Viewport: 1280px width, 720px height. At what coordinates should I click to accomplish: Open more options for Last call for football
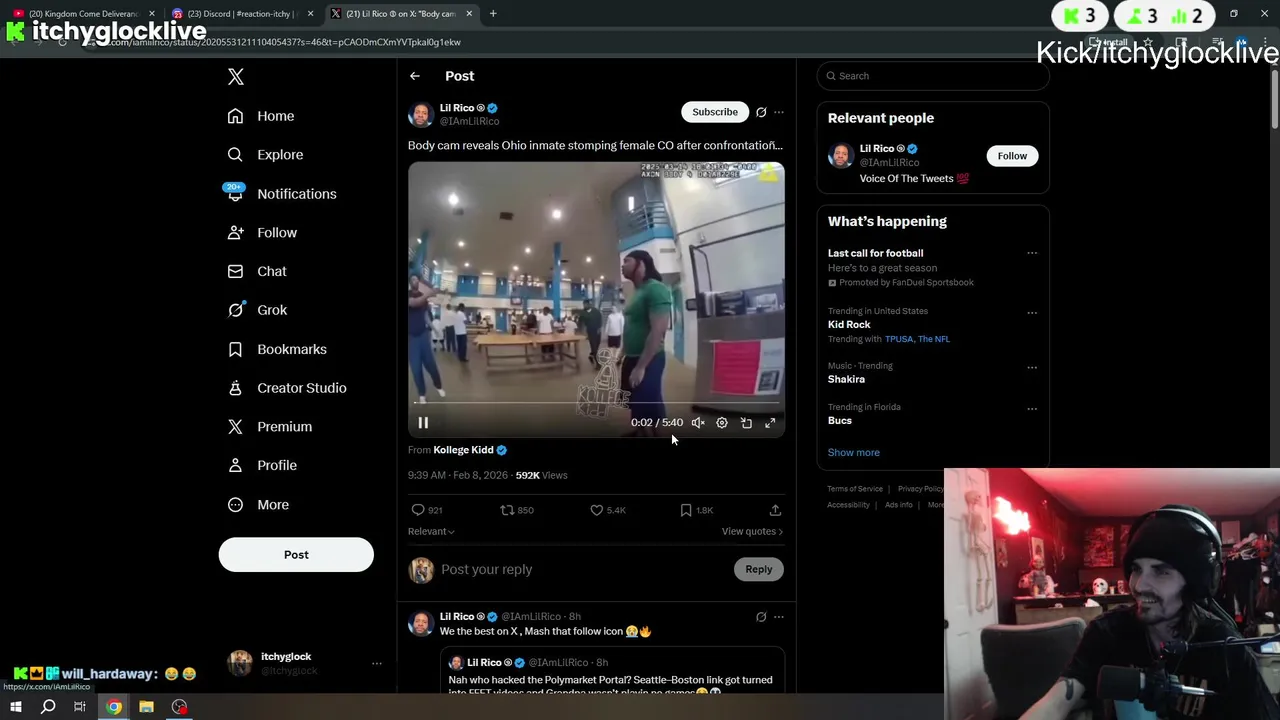pyautogui.click(x=1032, y=253)
